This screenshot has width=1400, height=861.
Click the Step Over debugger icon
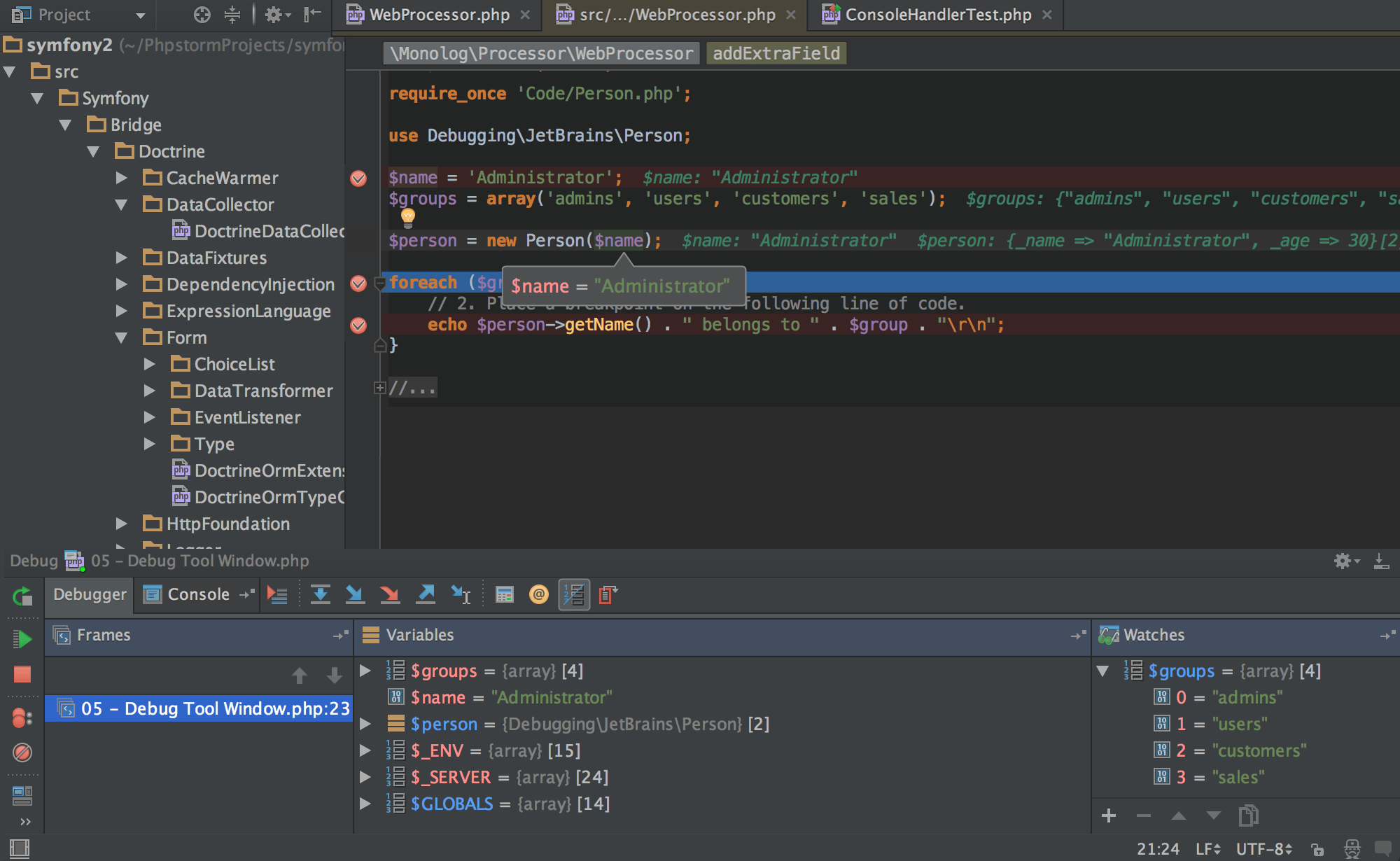321,593
